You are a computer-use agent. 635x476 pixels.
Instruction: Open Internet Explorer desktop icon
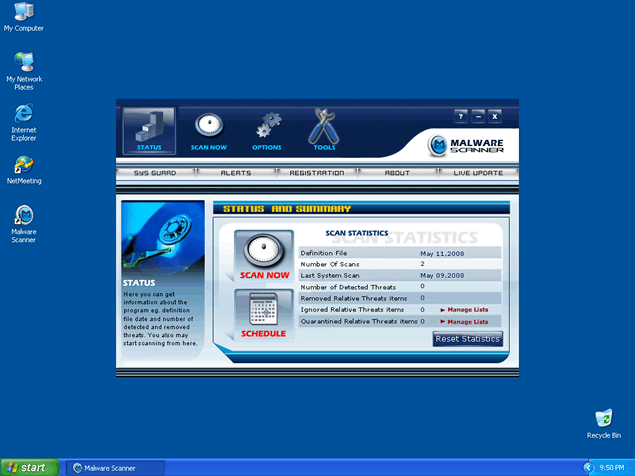click(23, 116)
